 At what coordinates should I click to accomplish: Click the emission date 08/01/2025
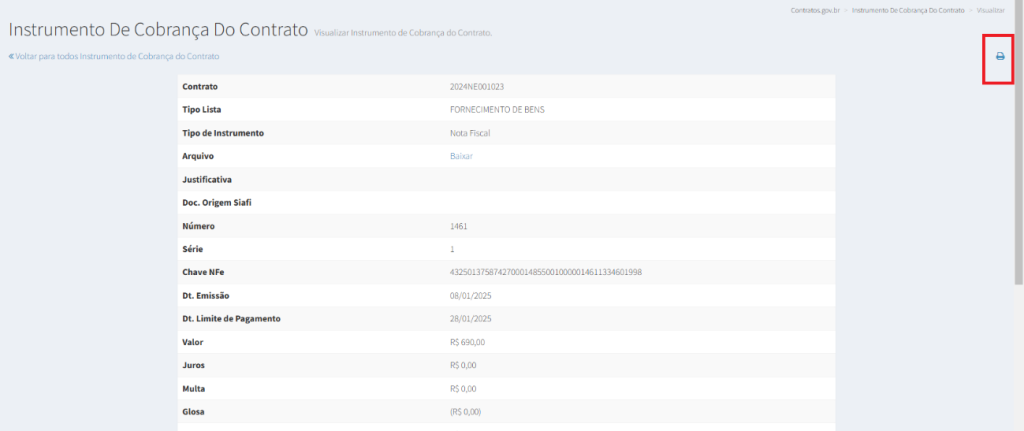(x=471, y=295)
